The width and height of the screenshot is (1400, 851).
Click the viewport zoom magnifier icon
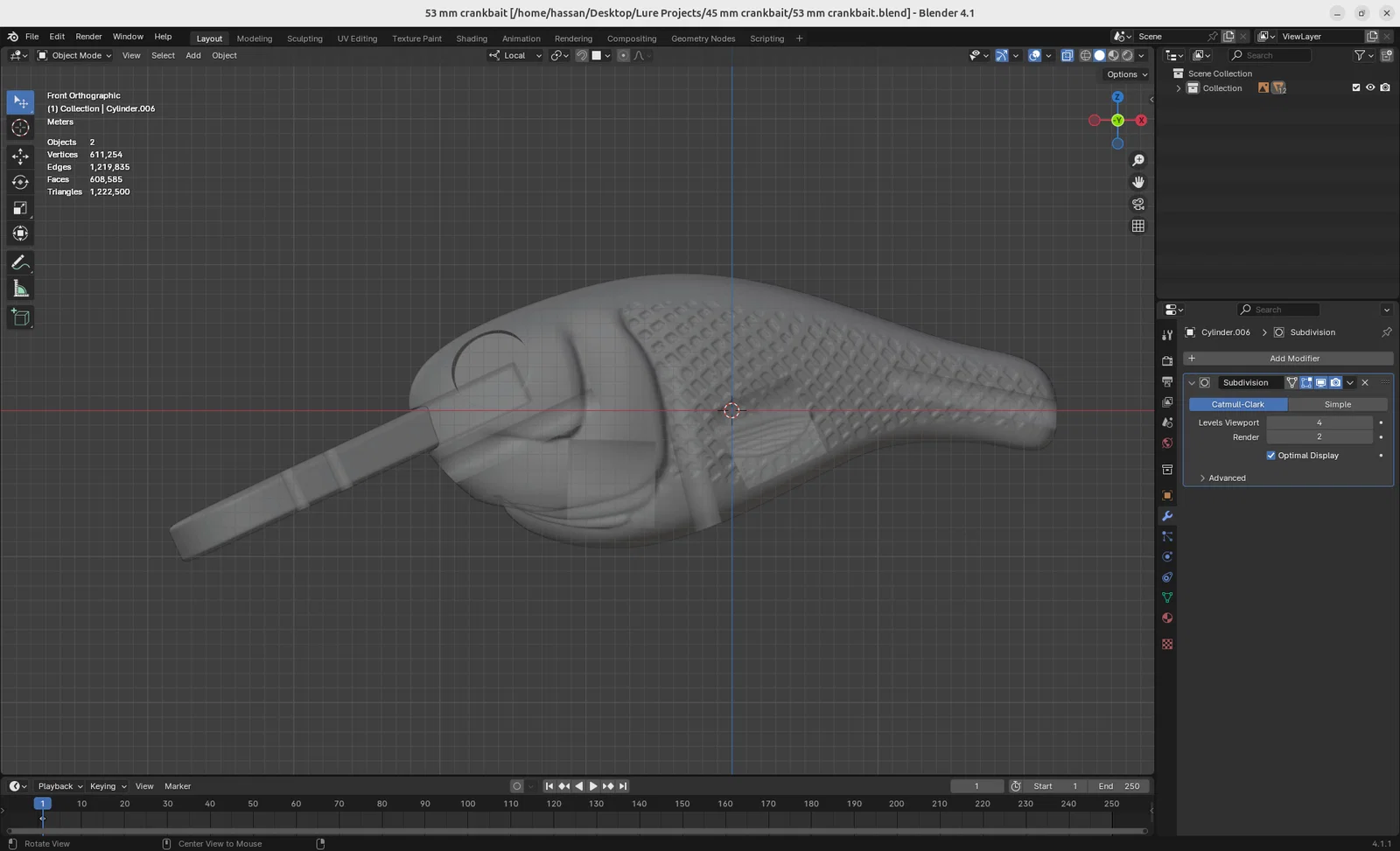coord(1138,160)
